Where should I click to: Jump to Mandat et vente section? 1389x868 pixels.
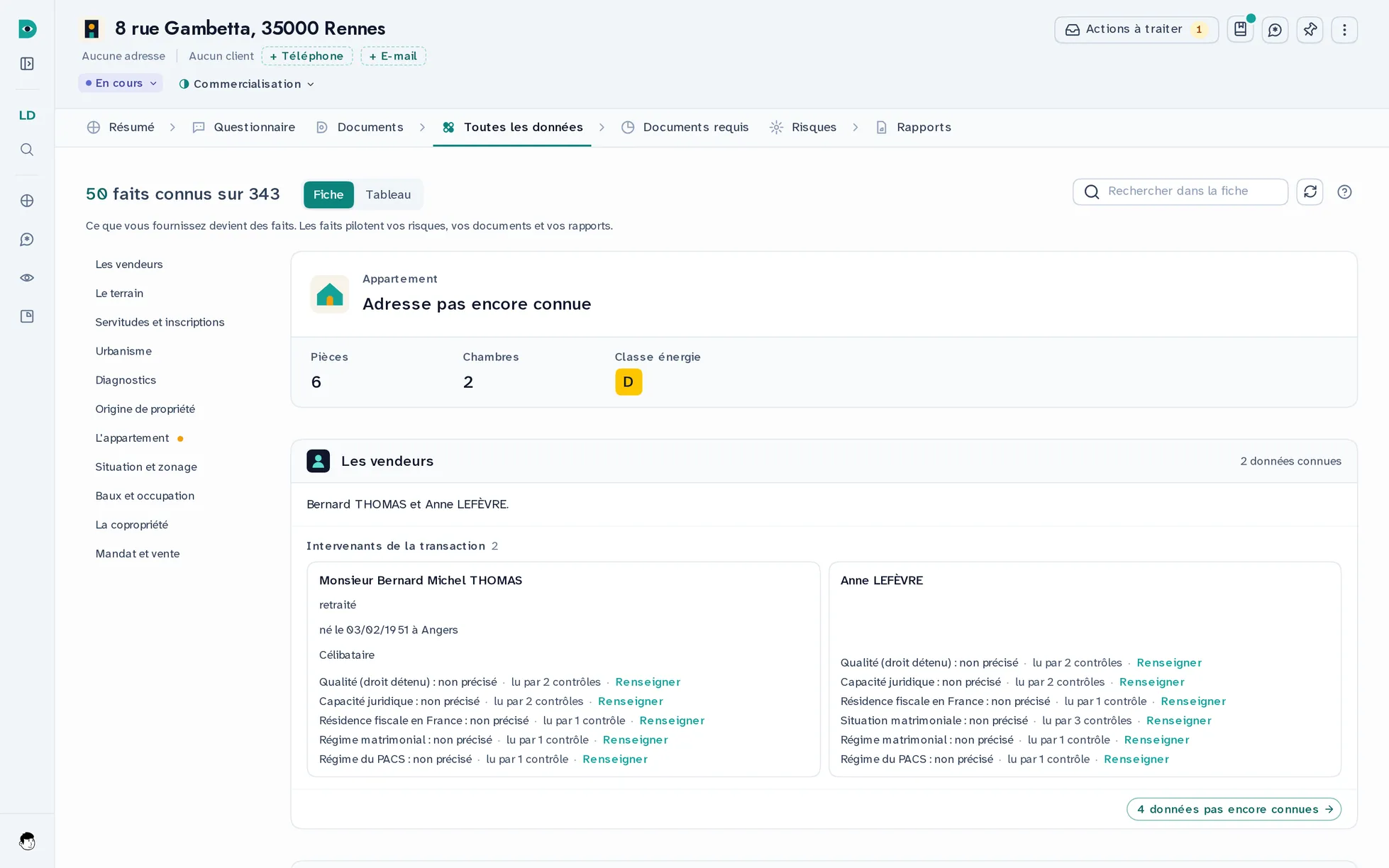pos(138,554)
